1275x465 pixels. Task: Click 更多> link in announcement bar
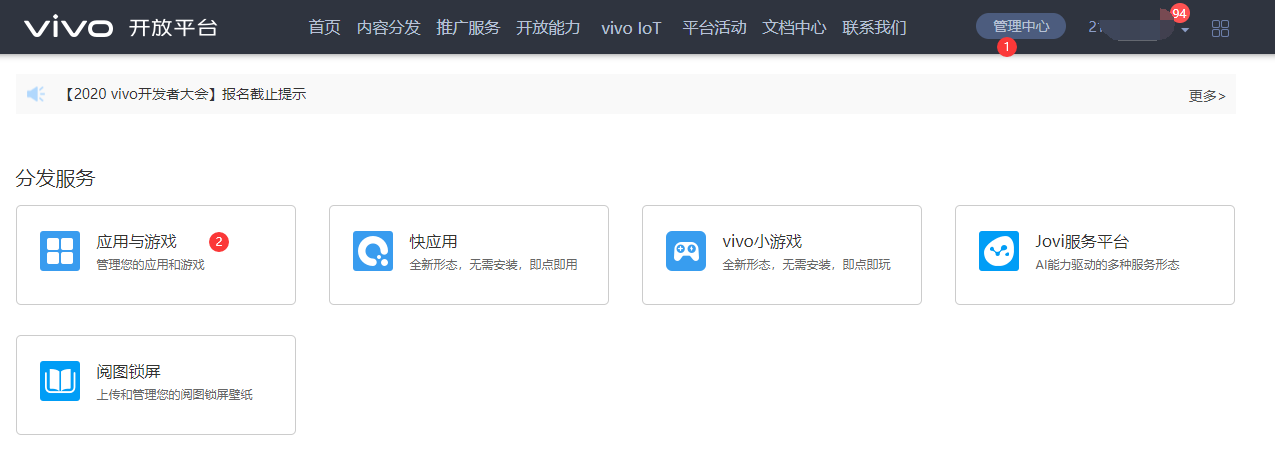1207,96
